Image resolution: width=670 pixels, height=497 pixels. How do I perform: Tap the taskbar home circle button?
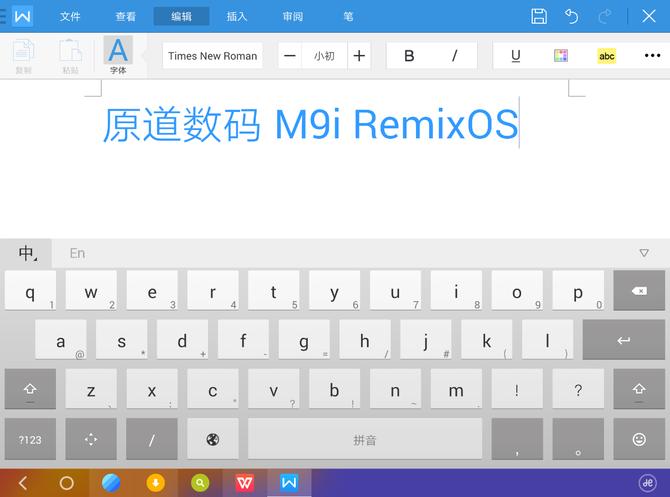[67, 483]
